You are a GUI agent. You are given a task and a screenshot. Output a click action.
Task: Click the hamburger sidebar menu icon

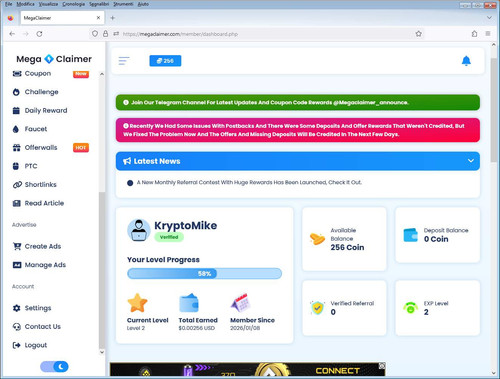coord(124,61)
